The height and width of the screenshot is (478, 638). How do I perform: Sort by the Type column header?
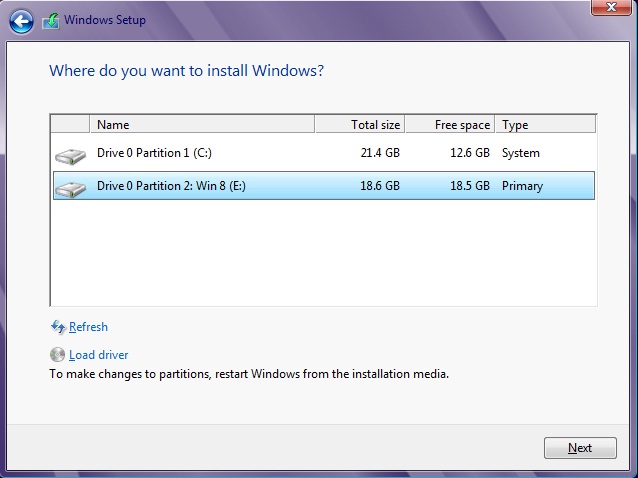point(546,124)
